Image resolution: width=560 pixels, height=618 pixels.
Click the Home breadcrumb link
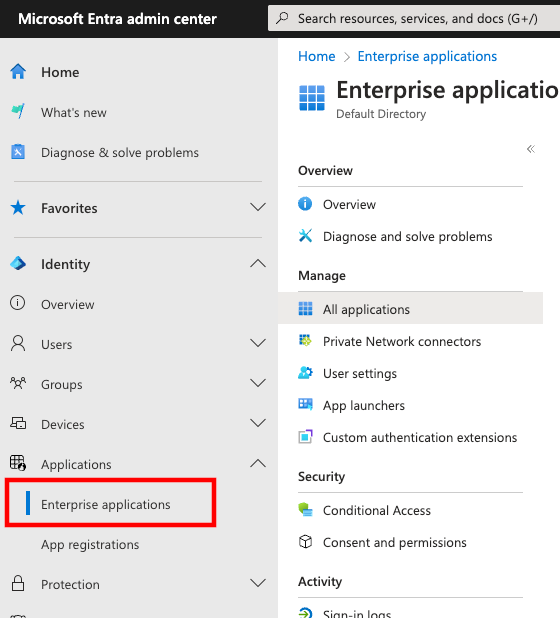click(316, 56)
